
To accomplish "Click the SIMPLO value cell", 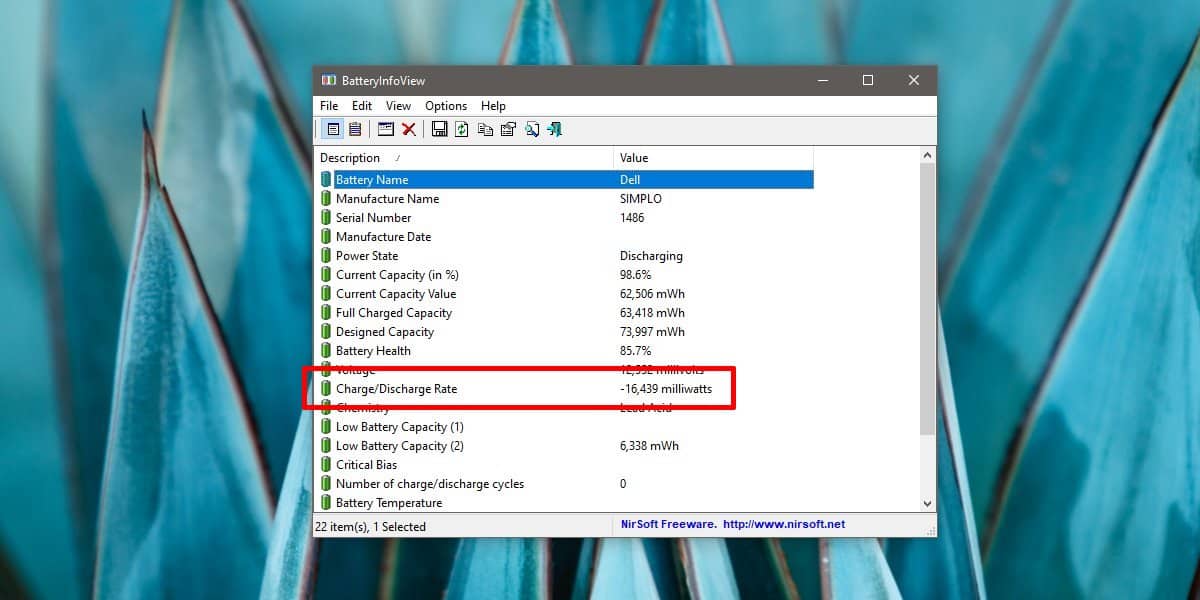I will [x=641, y=199].
